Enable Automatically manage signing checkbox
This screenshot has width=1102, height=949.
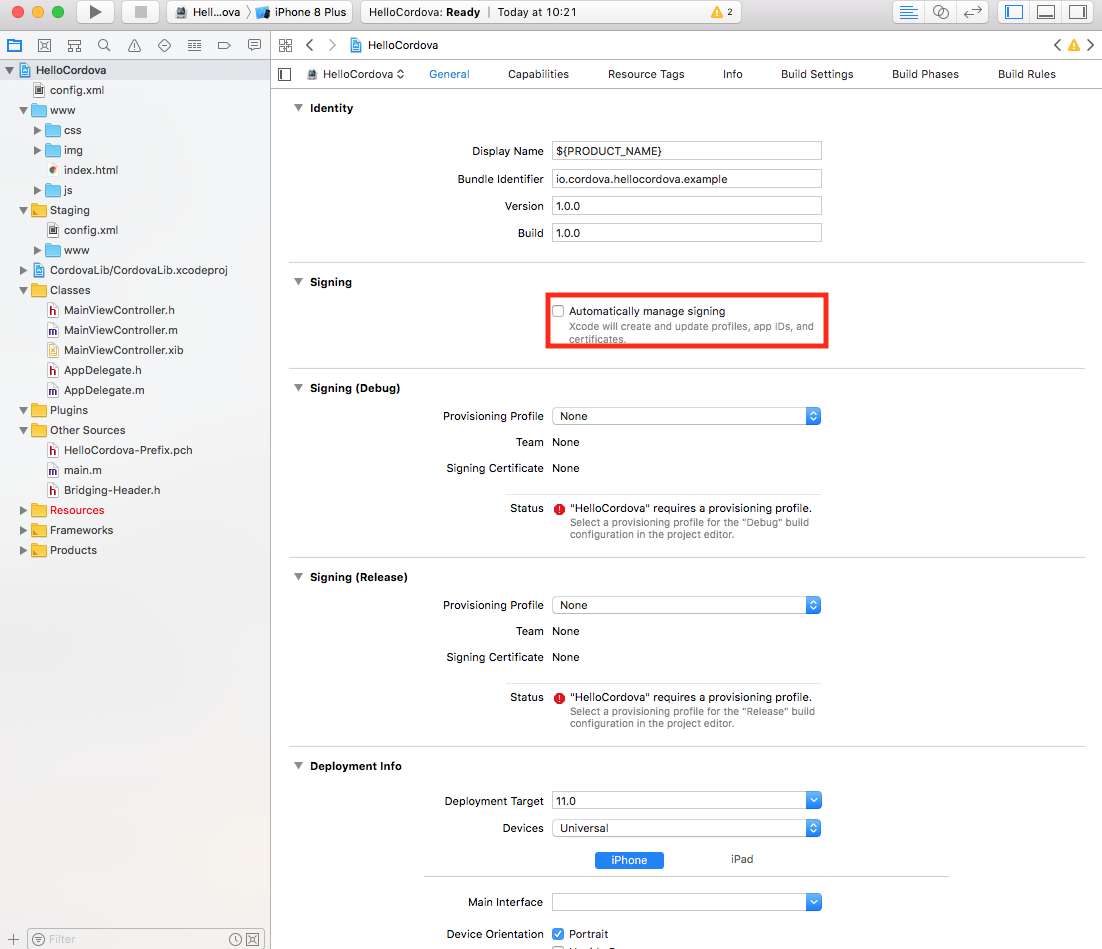coord(558,311)
